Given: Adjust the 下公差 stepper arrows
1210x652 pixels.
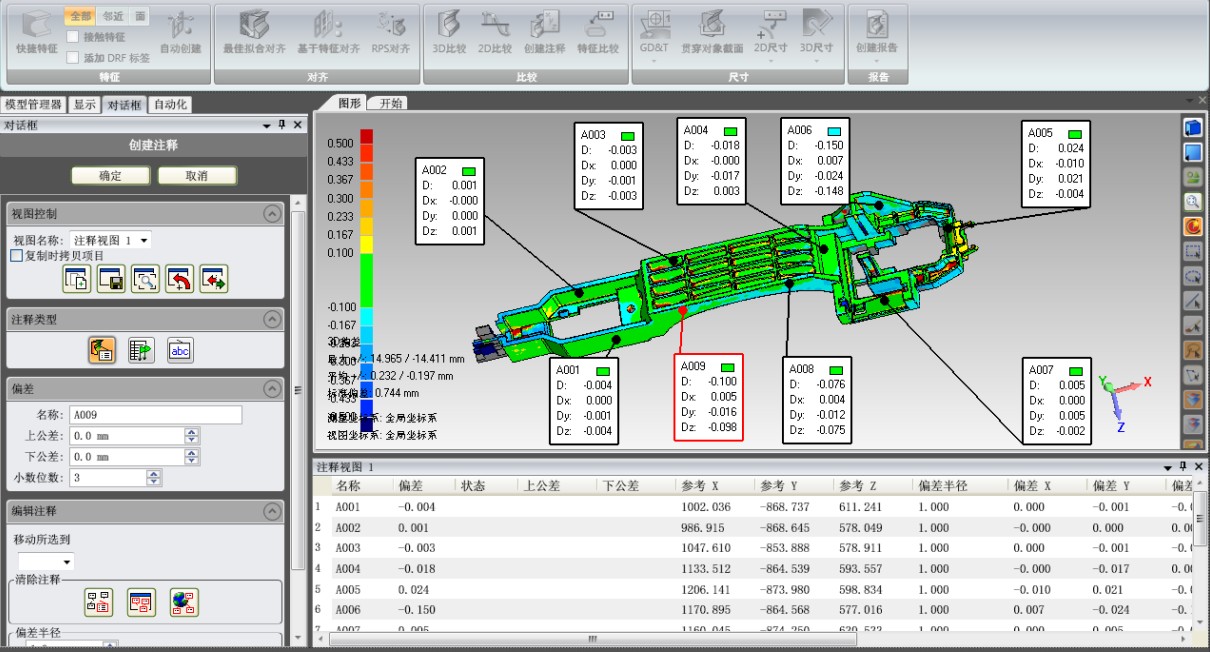Looking at the screenshot, I should [x=192, y=457].
